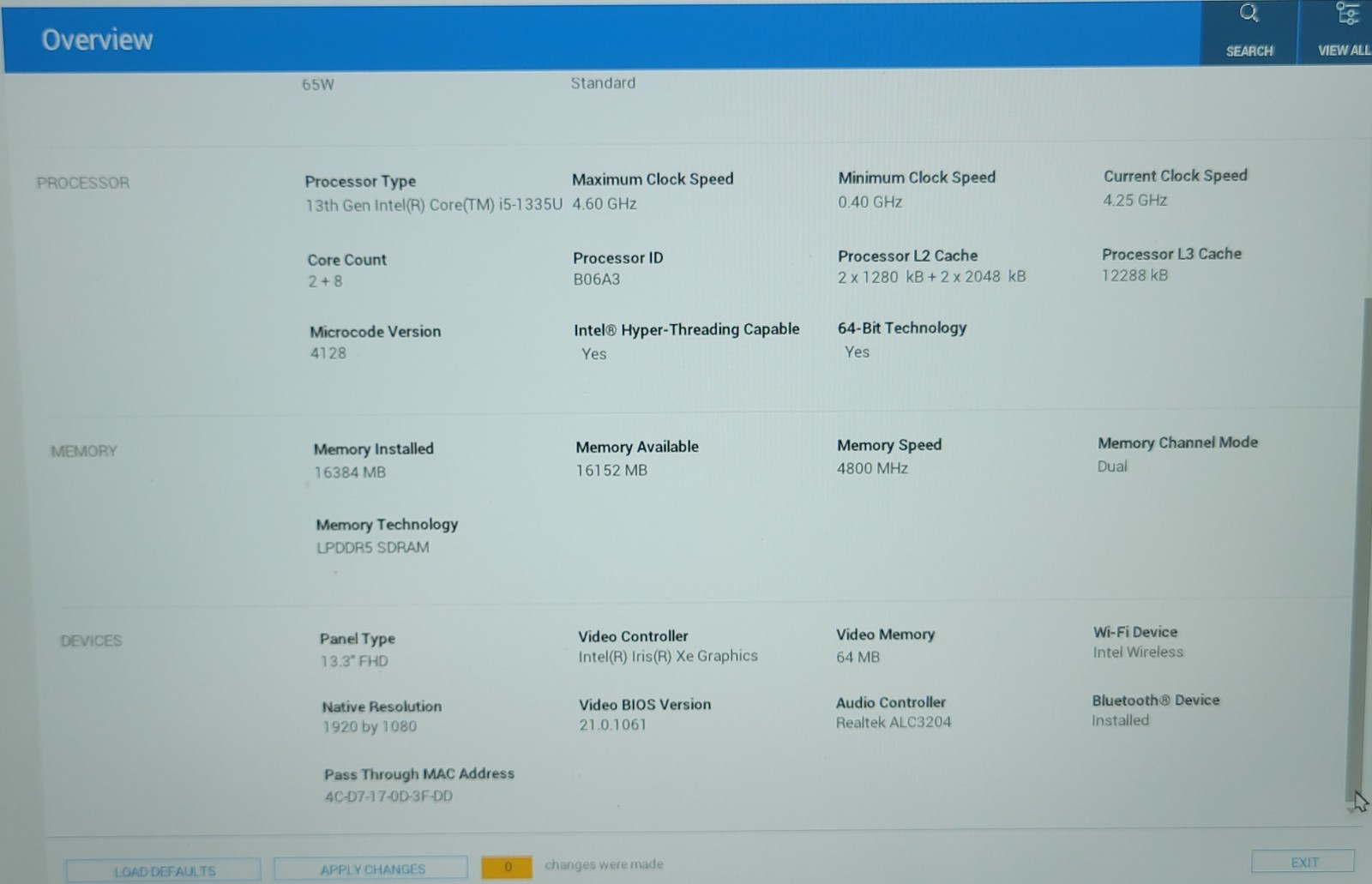Select processor type value '13th Gen Intel(R) Core(TM) i5-1335U'
1372x884 pixels.
434,205
